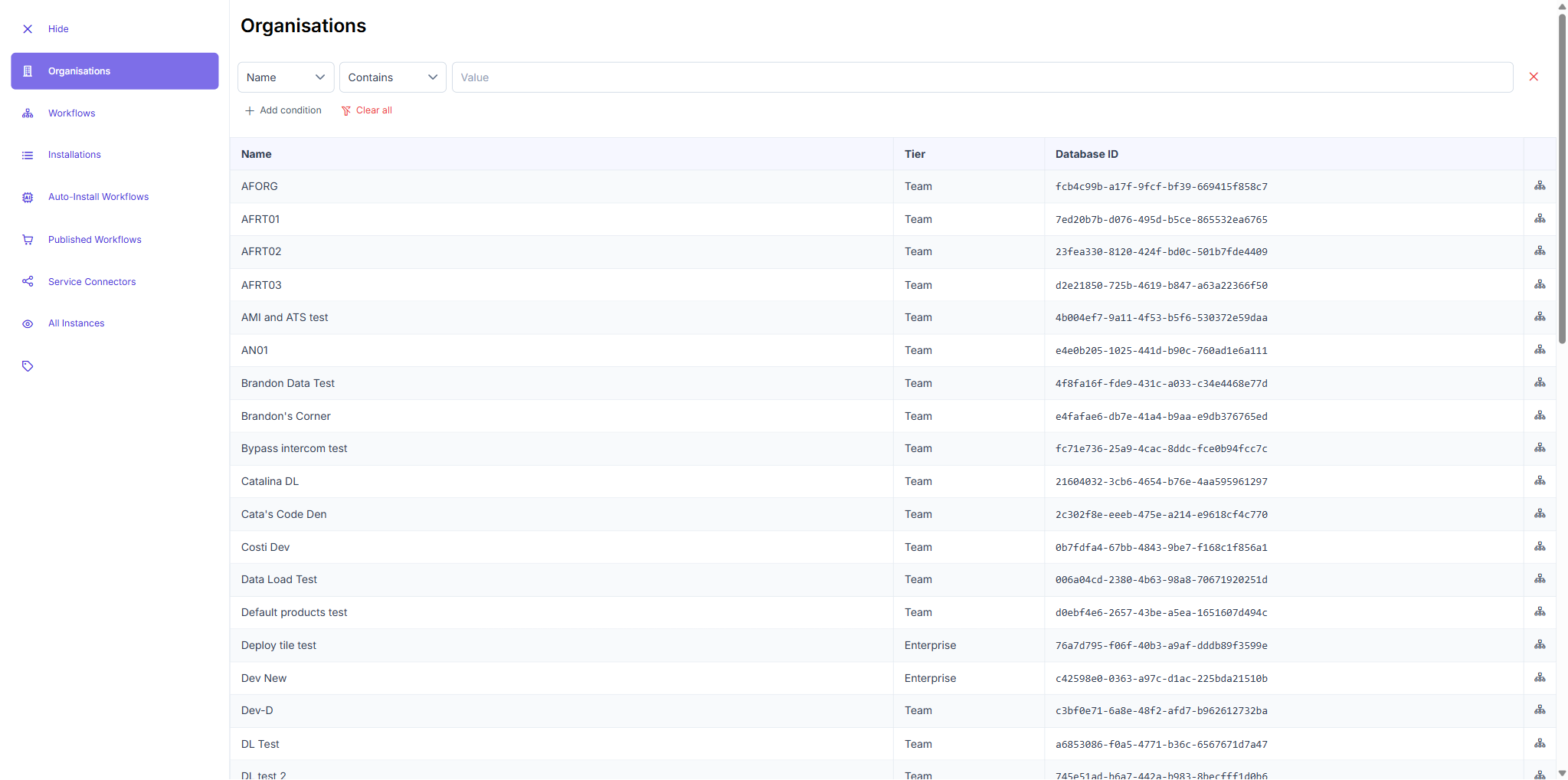Viewport: 1568px width, 780px height.
Task: Open workflows icon for Dev-D row
Action: [1540, 710]
